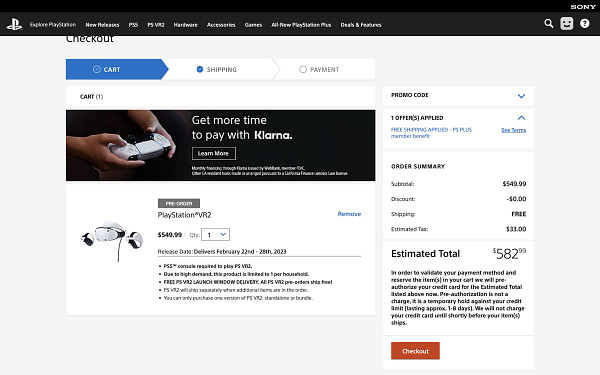This screenshot has height=375, width=600.
Task: Click the PlayStation logo icon
Action: 14,24
